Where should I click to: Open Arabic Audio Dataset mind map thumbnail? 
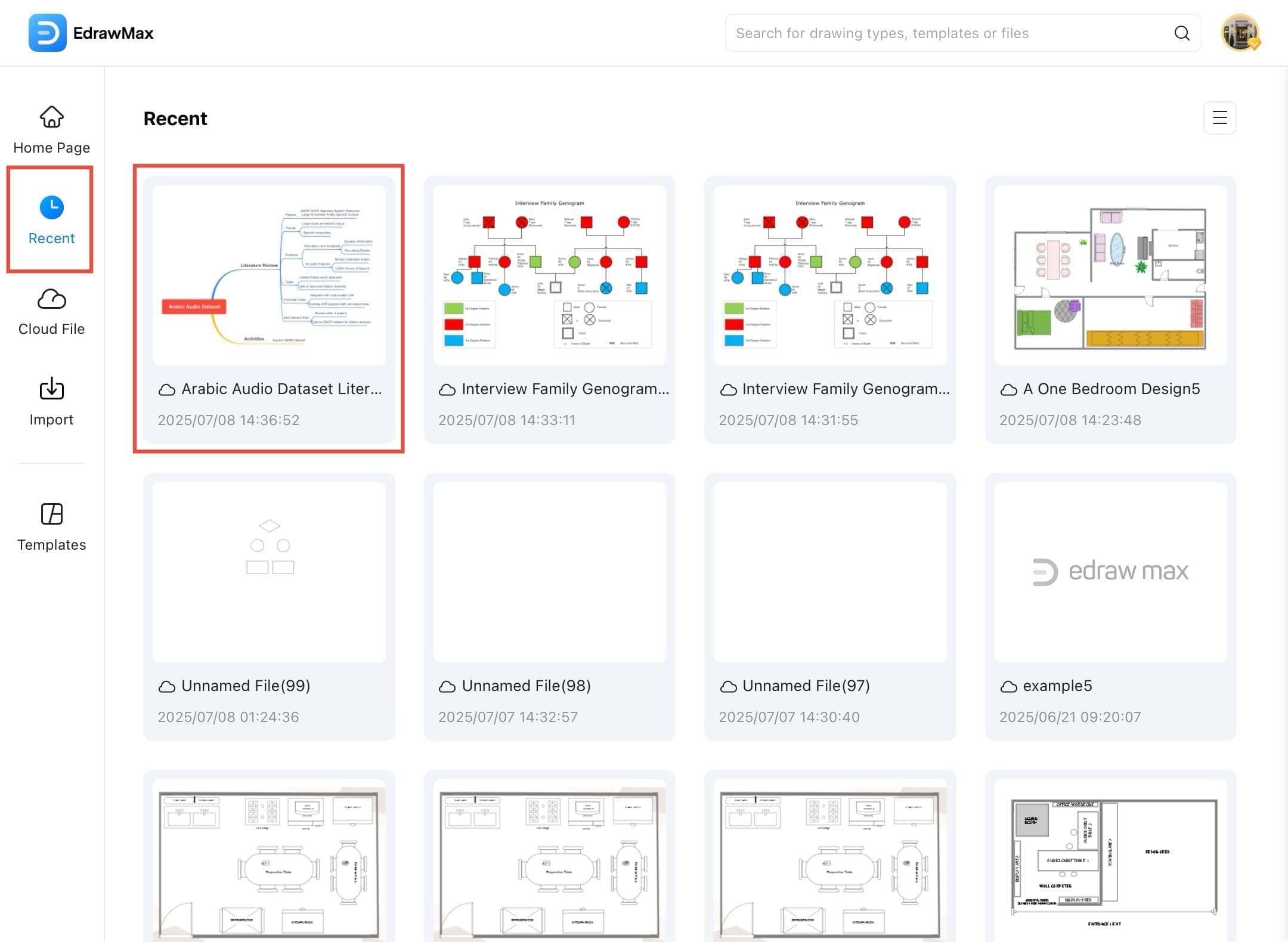tap(269, 275)
